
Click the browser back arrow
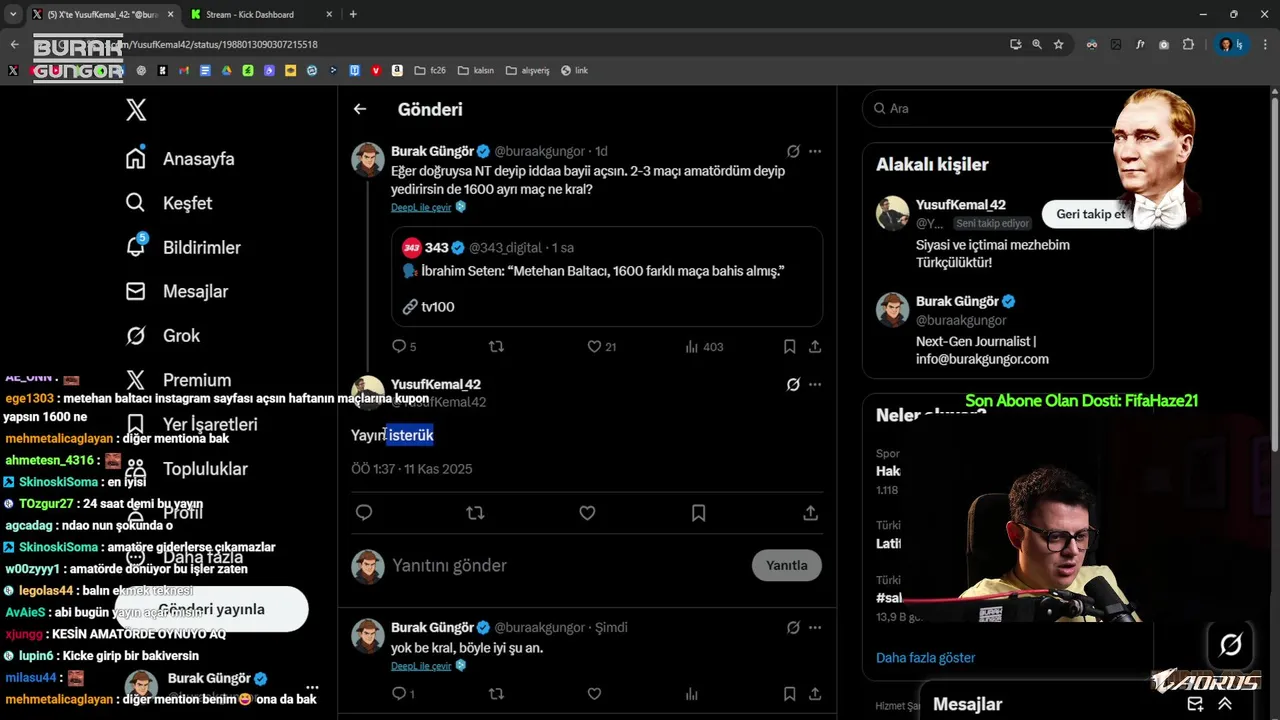point(14,44)
